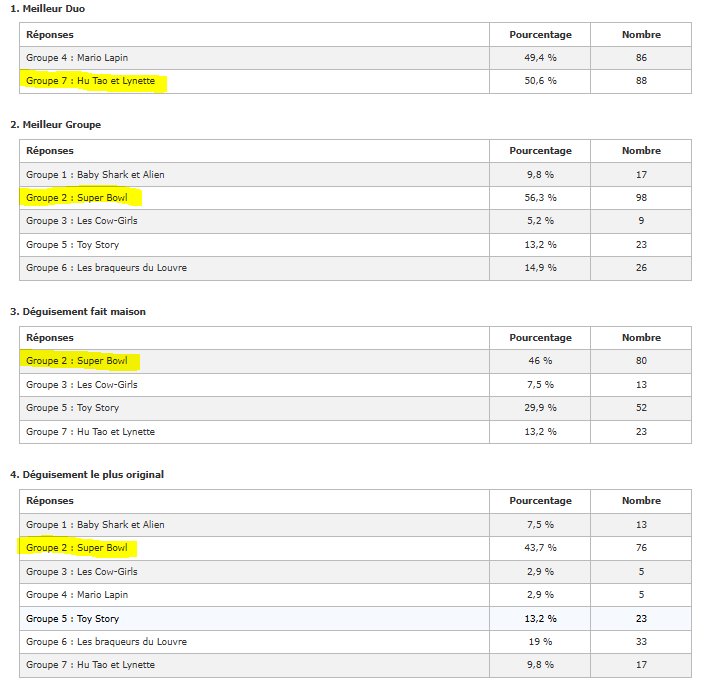Click 'Nombre' column header in Meilleur Duo table
Screen dimensions: 709x690
(x=641, y=35)
